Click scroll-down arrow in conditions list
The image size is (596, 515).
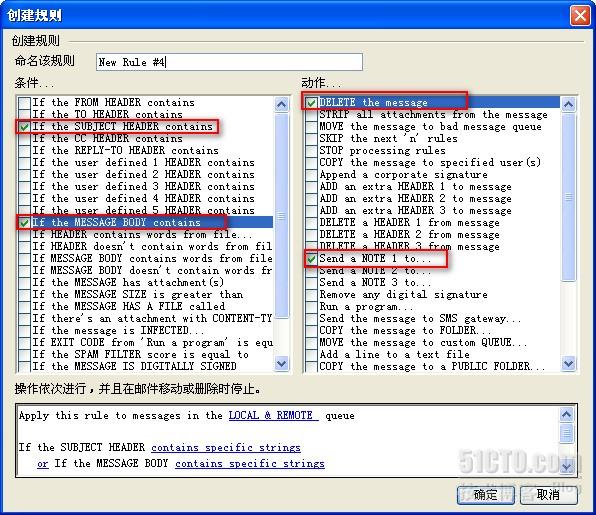tap(281, 363)
